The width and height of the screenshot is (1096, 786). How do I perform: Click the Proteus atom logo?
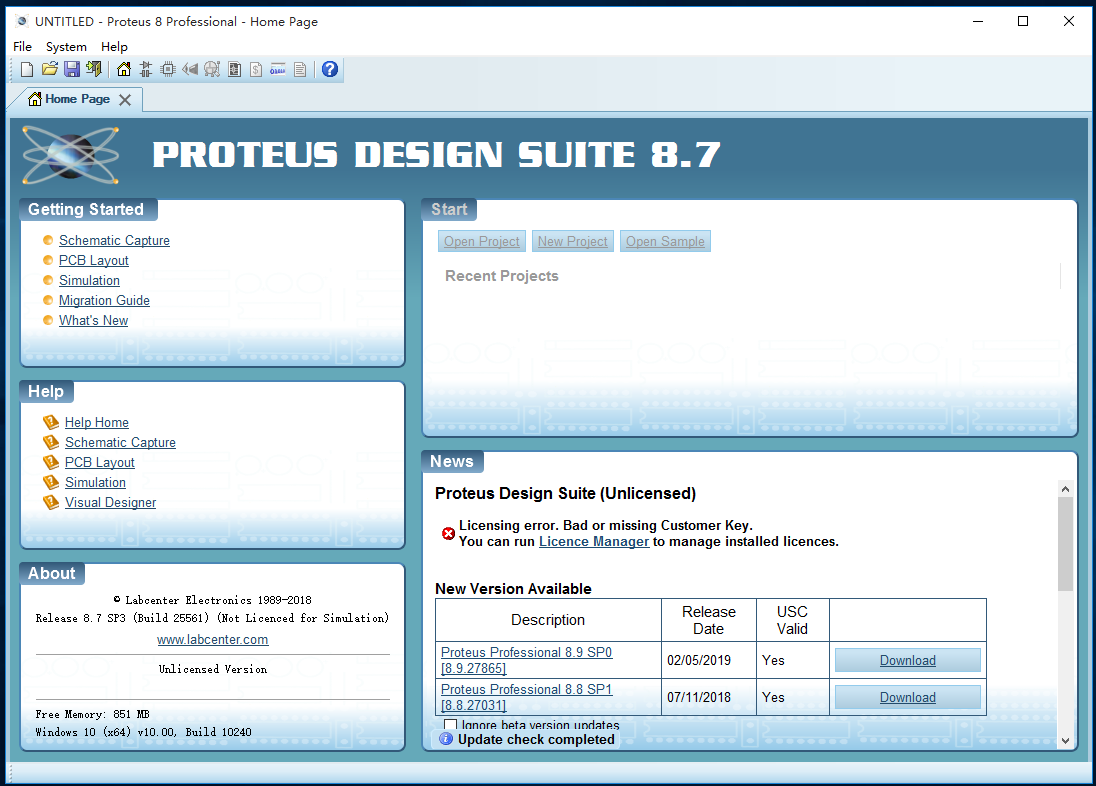(x=70, y=155)
